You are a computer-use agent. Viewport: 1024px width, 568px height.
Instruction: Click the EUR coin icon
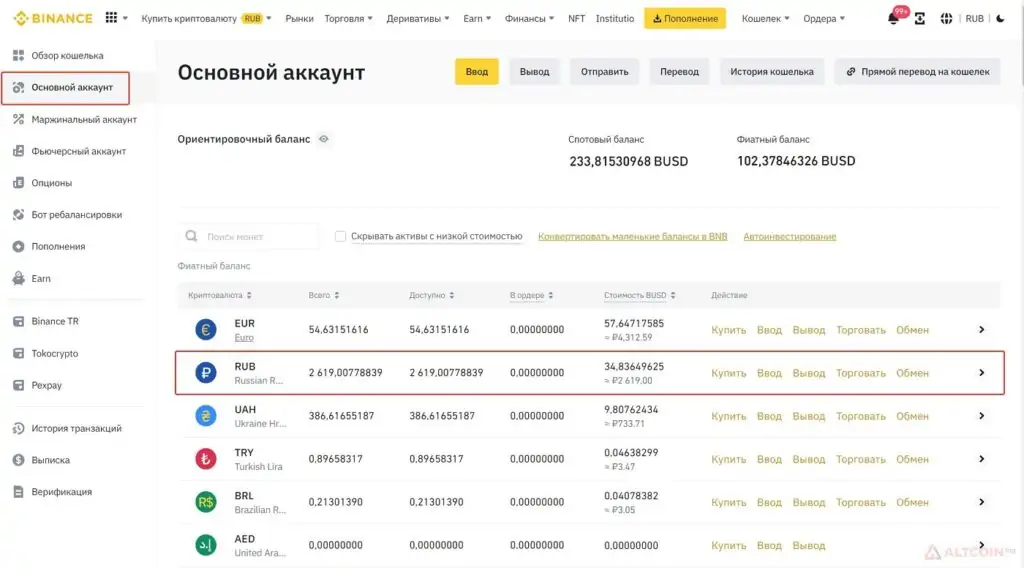click(206, 330)
